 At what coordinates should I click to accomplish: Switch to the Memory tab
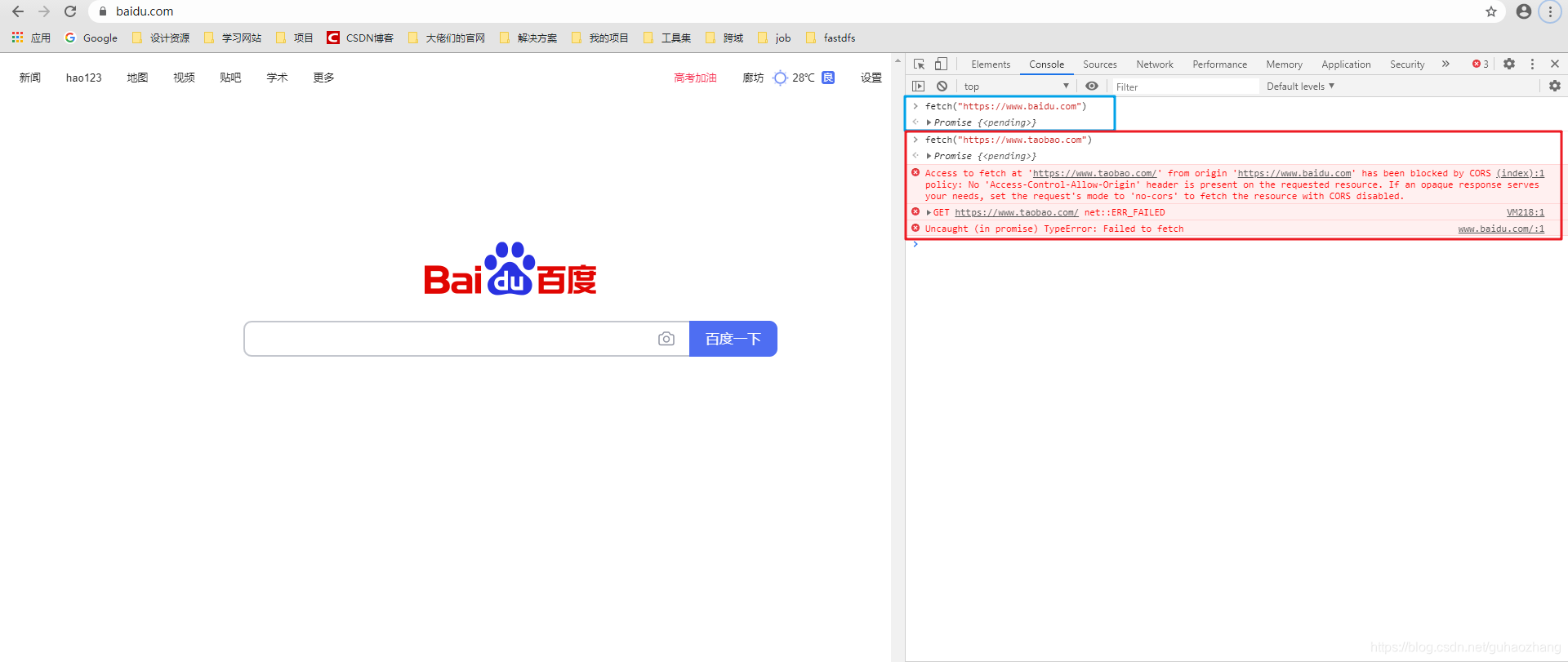click(x=1284, y=64)
